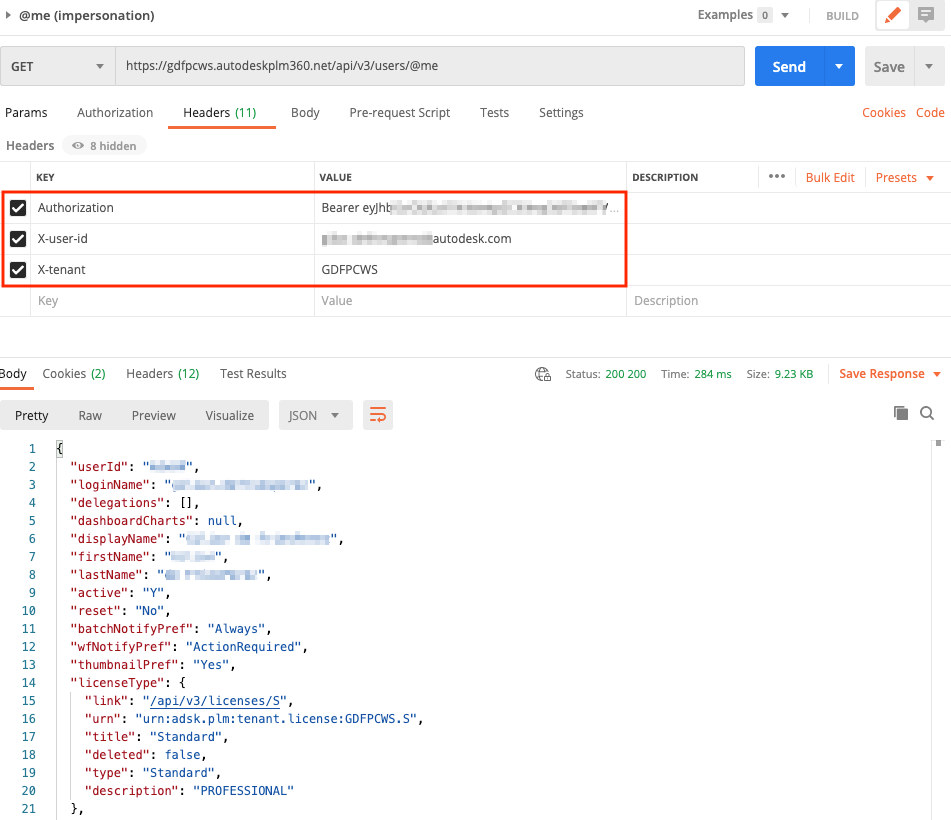Search the response with magnifier icon
Screen dimensions: 951x820
(927, 413)
